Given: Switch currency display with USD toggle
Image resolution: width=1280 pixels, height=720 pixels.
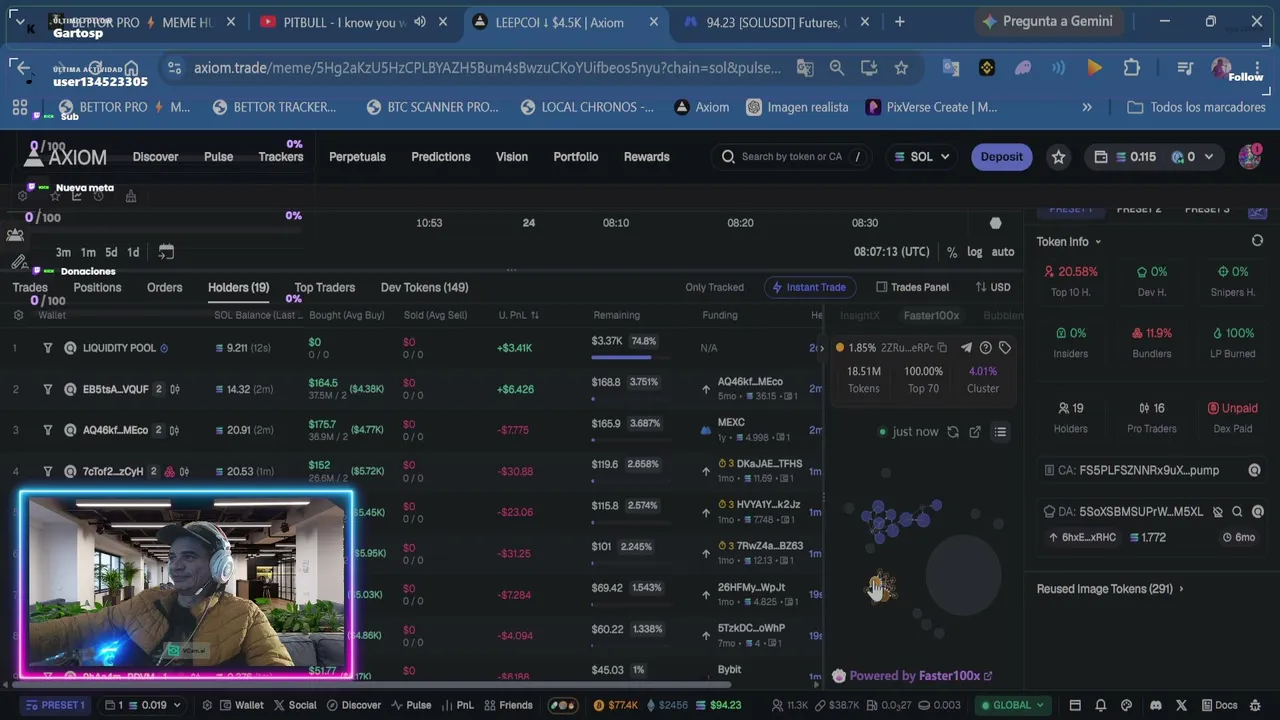Looking at the screenshot, I should pos(992,287).
